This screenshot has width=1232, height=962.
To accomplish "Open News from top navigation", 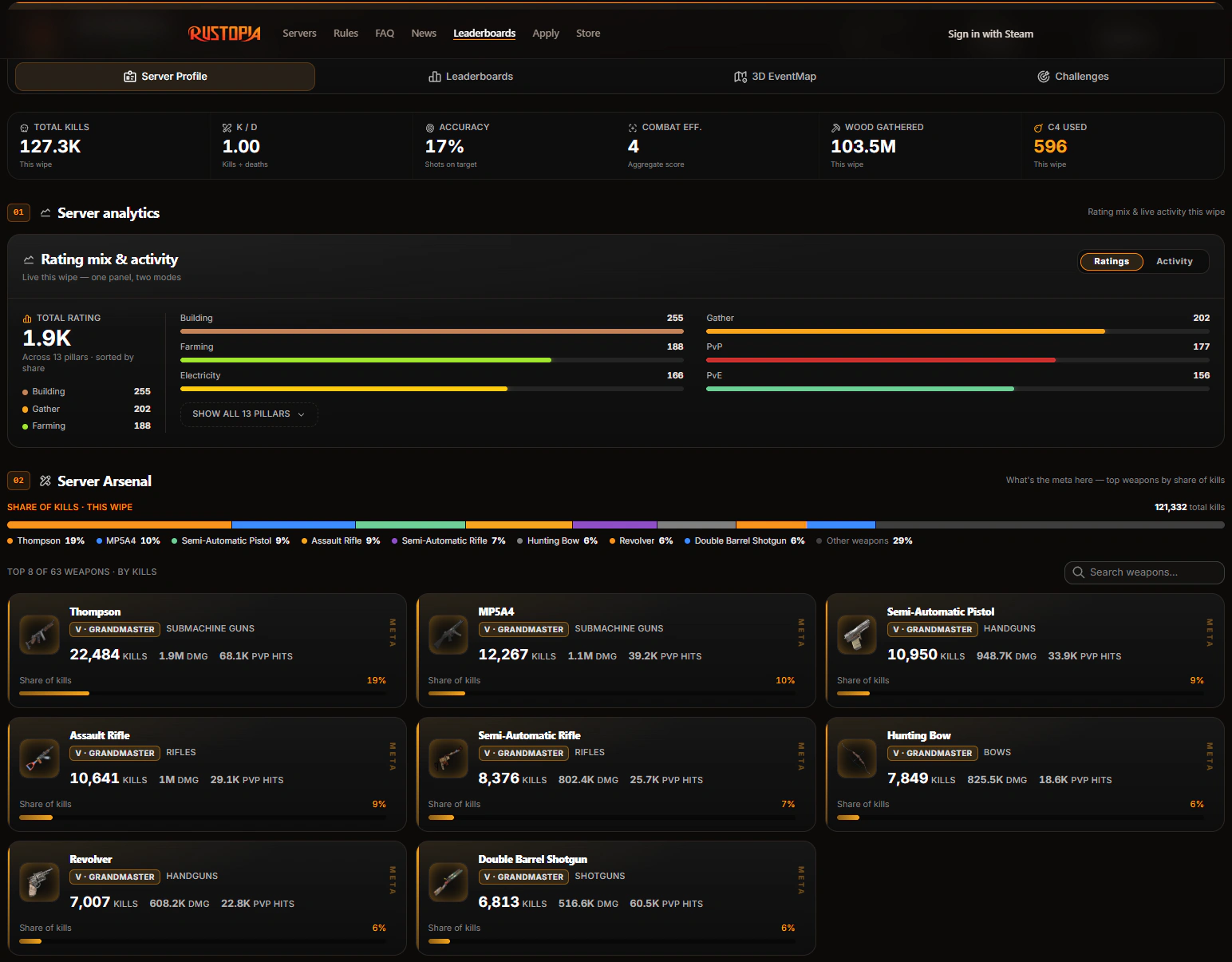I will [x=424, y=34].
